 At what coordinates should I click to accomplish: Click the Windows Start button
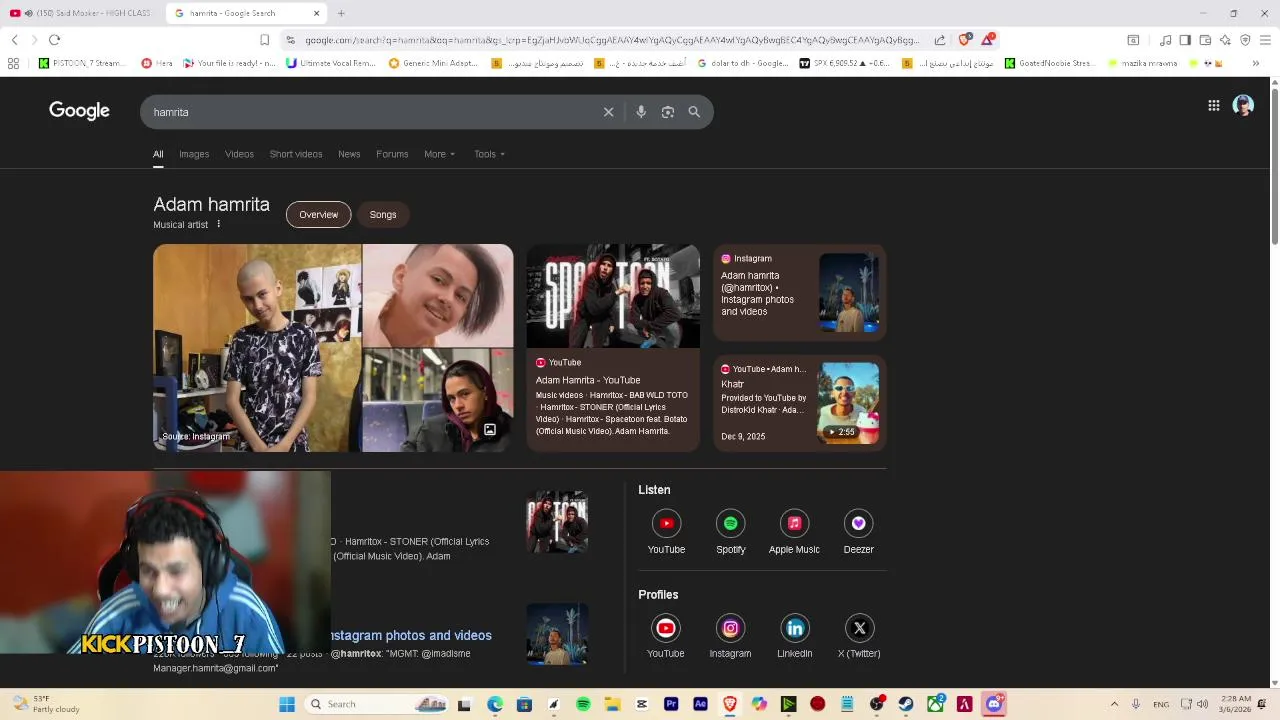(x=287, y=704)
